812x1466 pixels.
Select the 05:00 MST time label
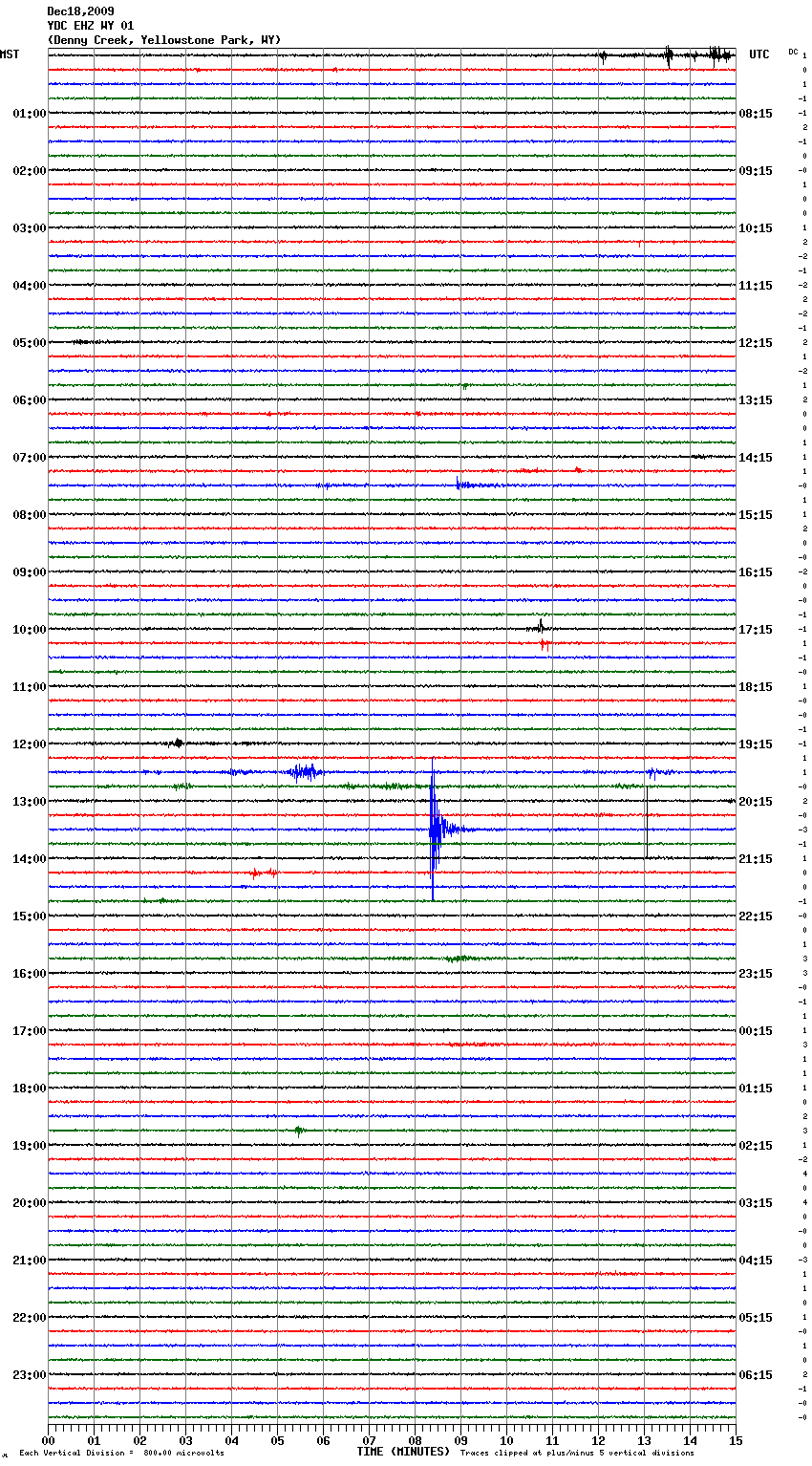click(x=30, y=343)
